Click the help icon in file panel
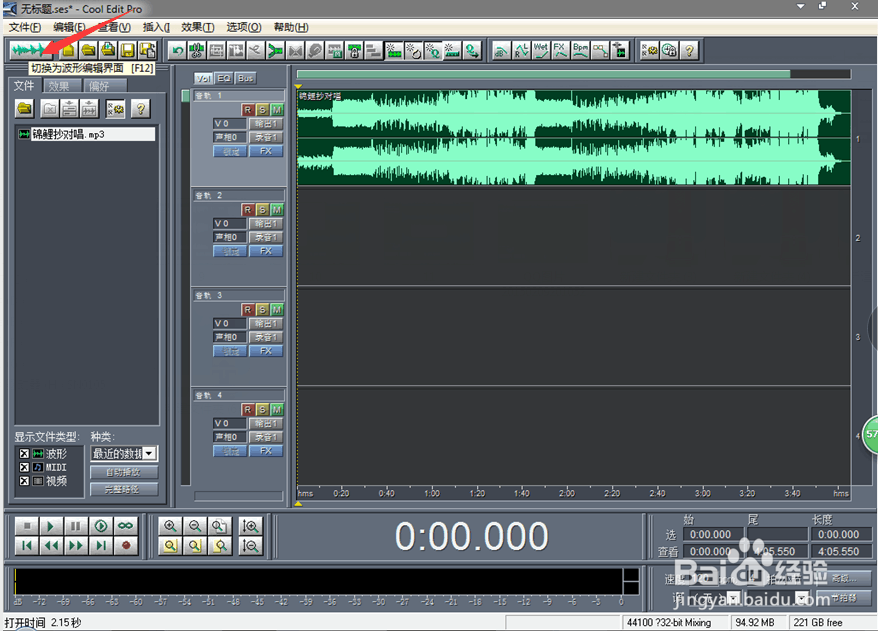 coord(141,109)
